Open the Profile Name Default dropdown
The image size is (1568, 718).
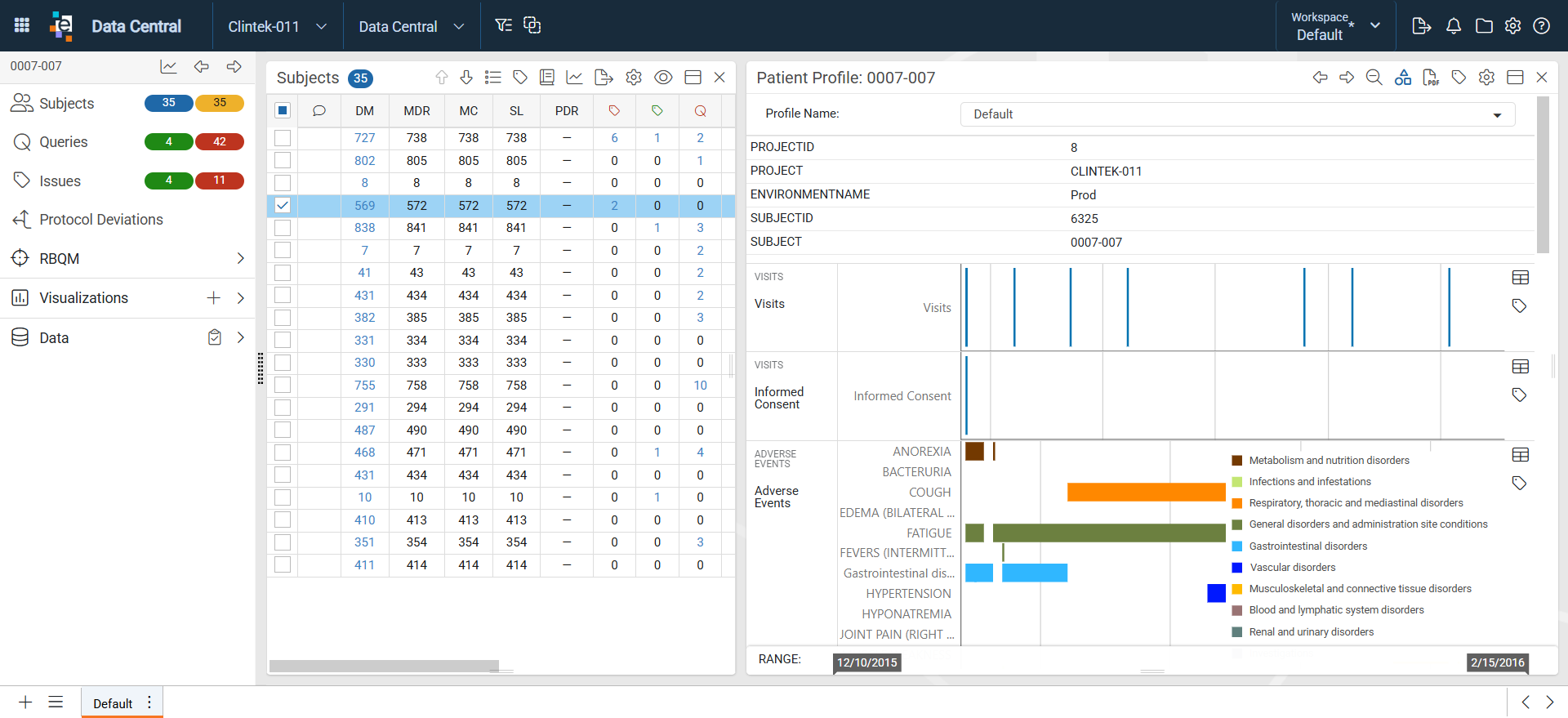(x=1237, y=114)
